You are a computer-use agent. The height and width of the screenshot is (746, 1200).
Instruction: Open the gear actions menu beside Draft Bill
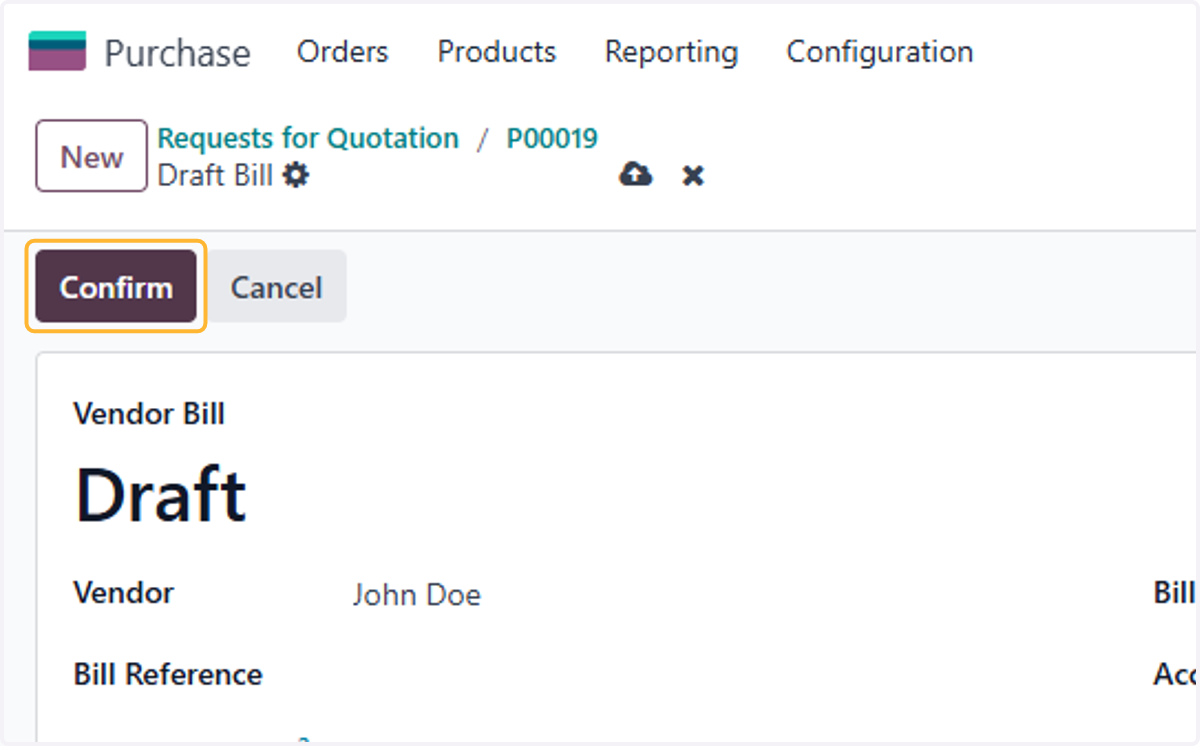(296, 176)
